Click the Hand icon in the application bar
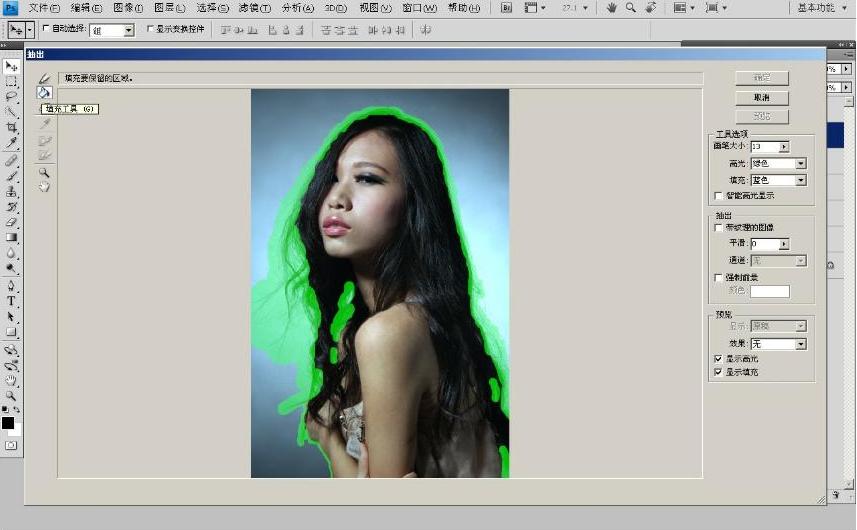This screenshot has height=530, width=857. 612,8
